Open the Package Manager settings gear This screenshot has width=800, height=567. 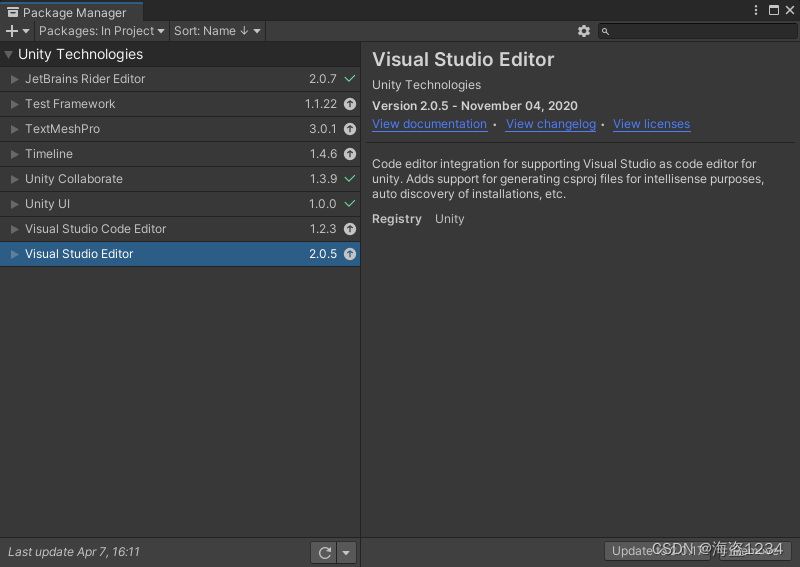584,31
